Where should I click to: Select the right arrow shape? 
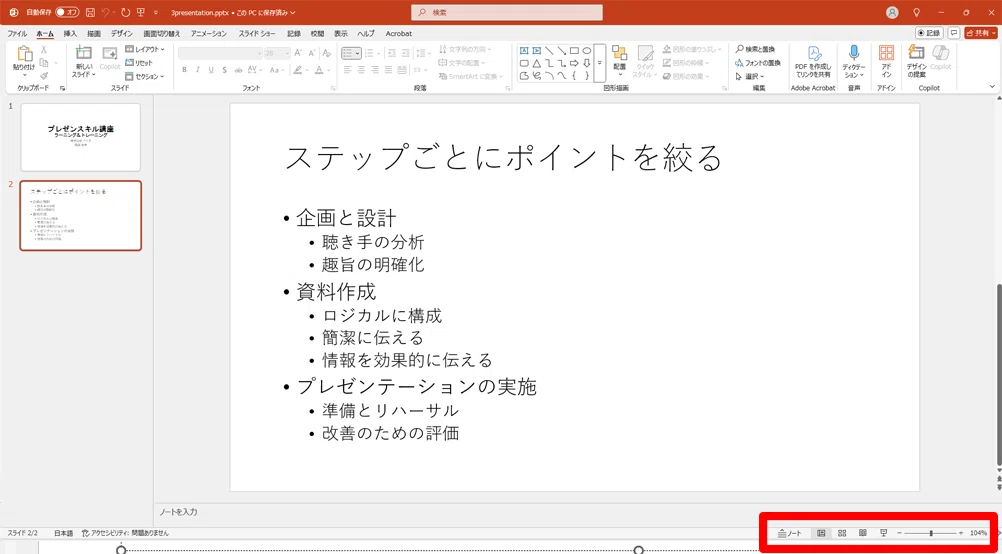coord(574,63)
